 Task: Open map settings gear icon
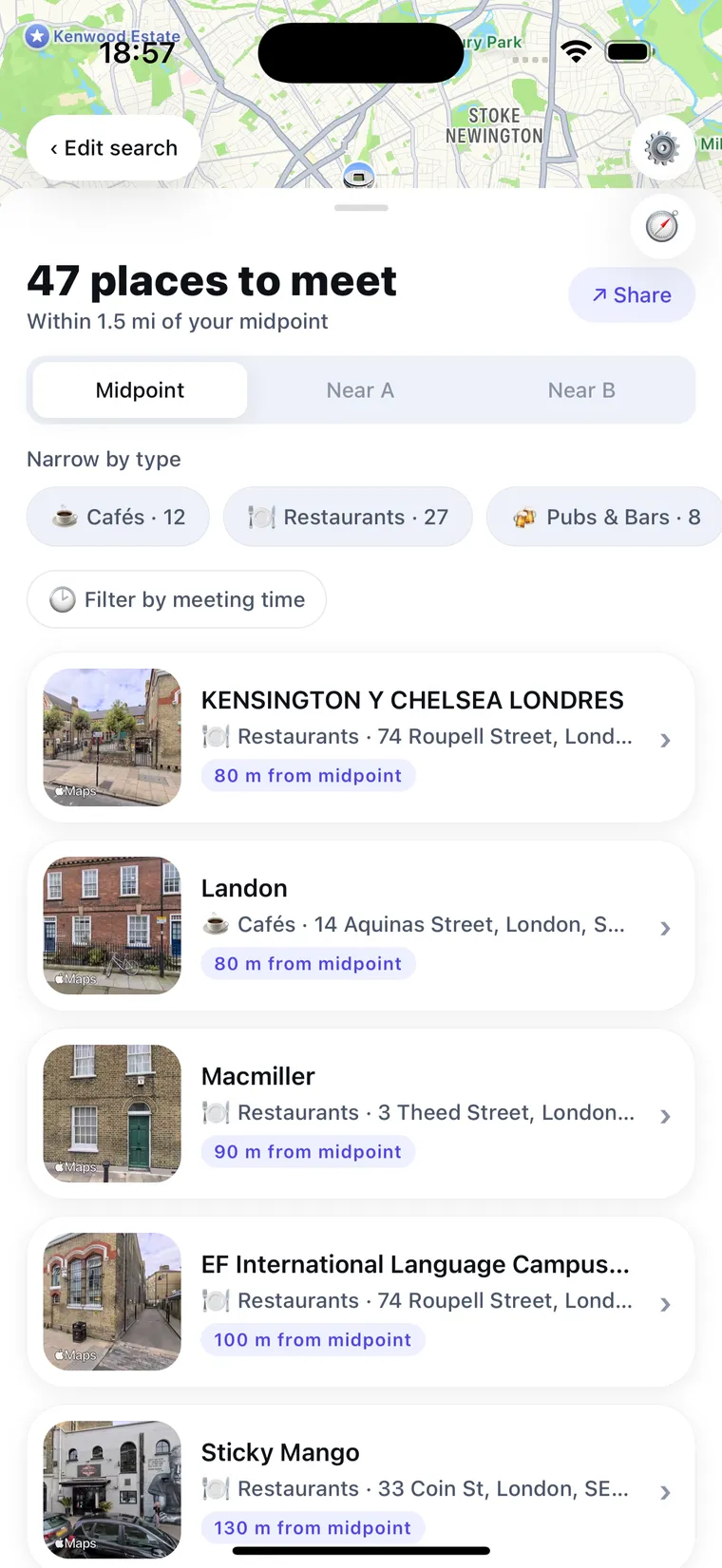(x=662, y=148)
